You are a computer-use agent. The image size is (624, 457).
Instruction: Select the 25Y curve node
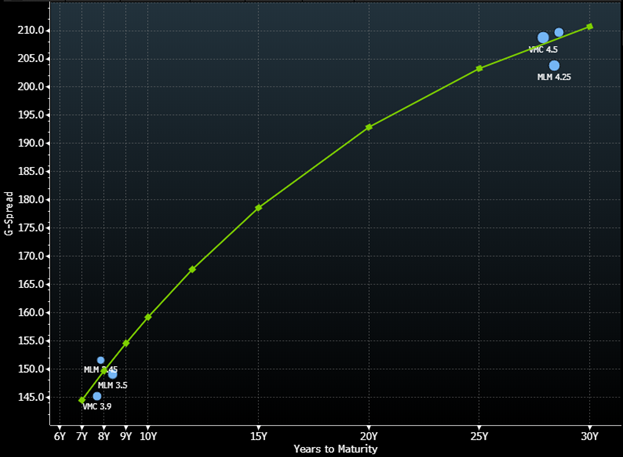click(479, 68)
